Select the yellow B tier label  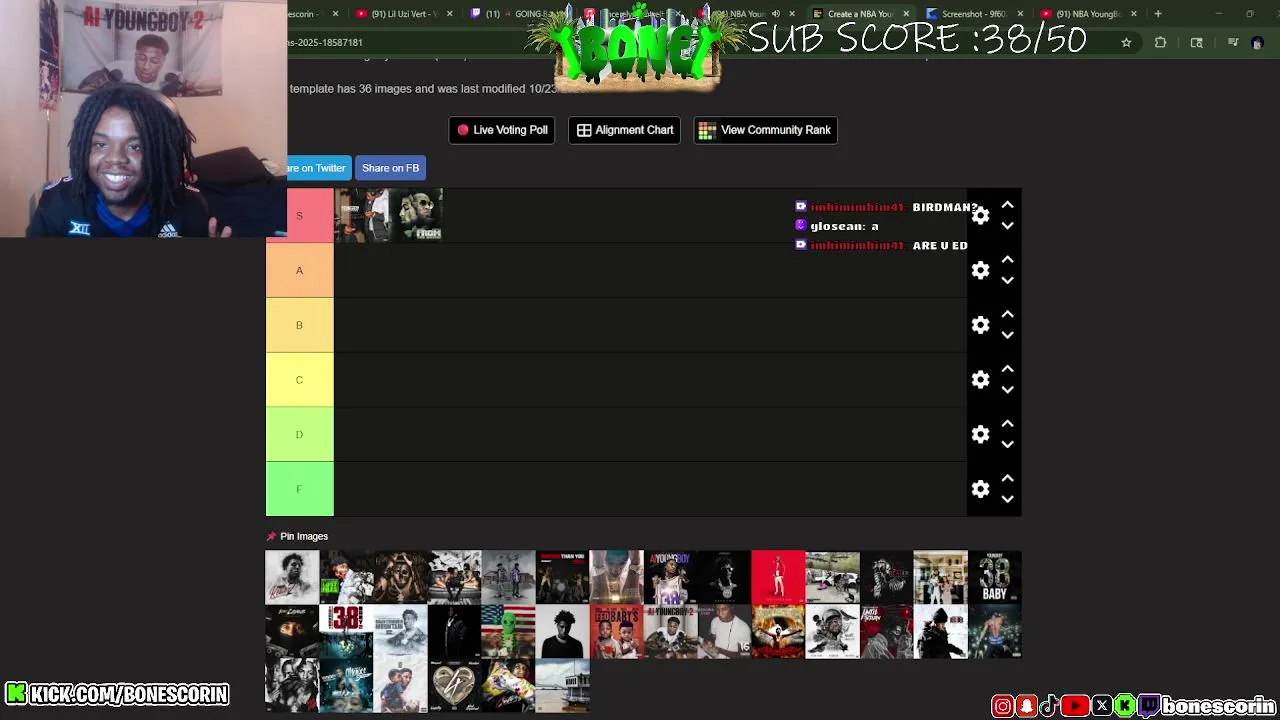click(299, 325)
